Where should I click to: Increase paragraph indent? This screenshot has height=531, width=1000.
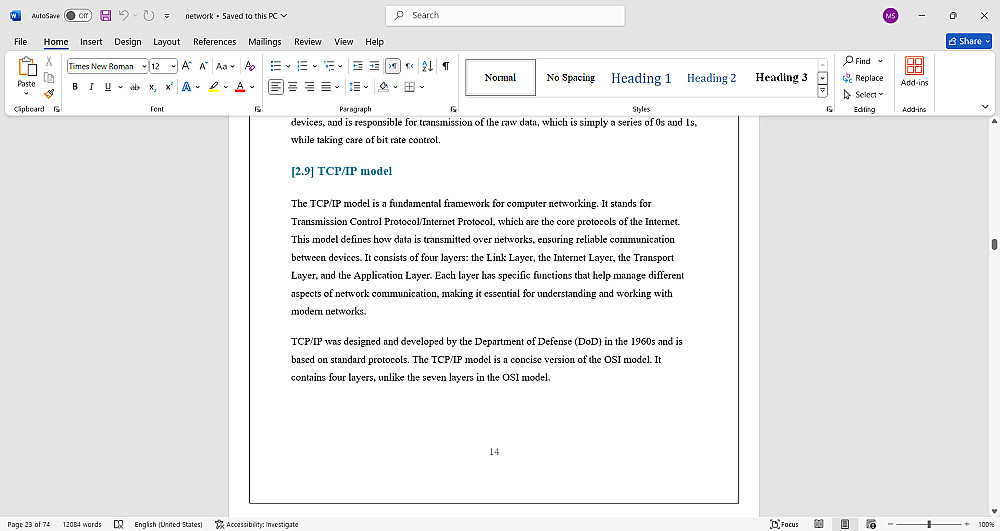coord(374,66)
